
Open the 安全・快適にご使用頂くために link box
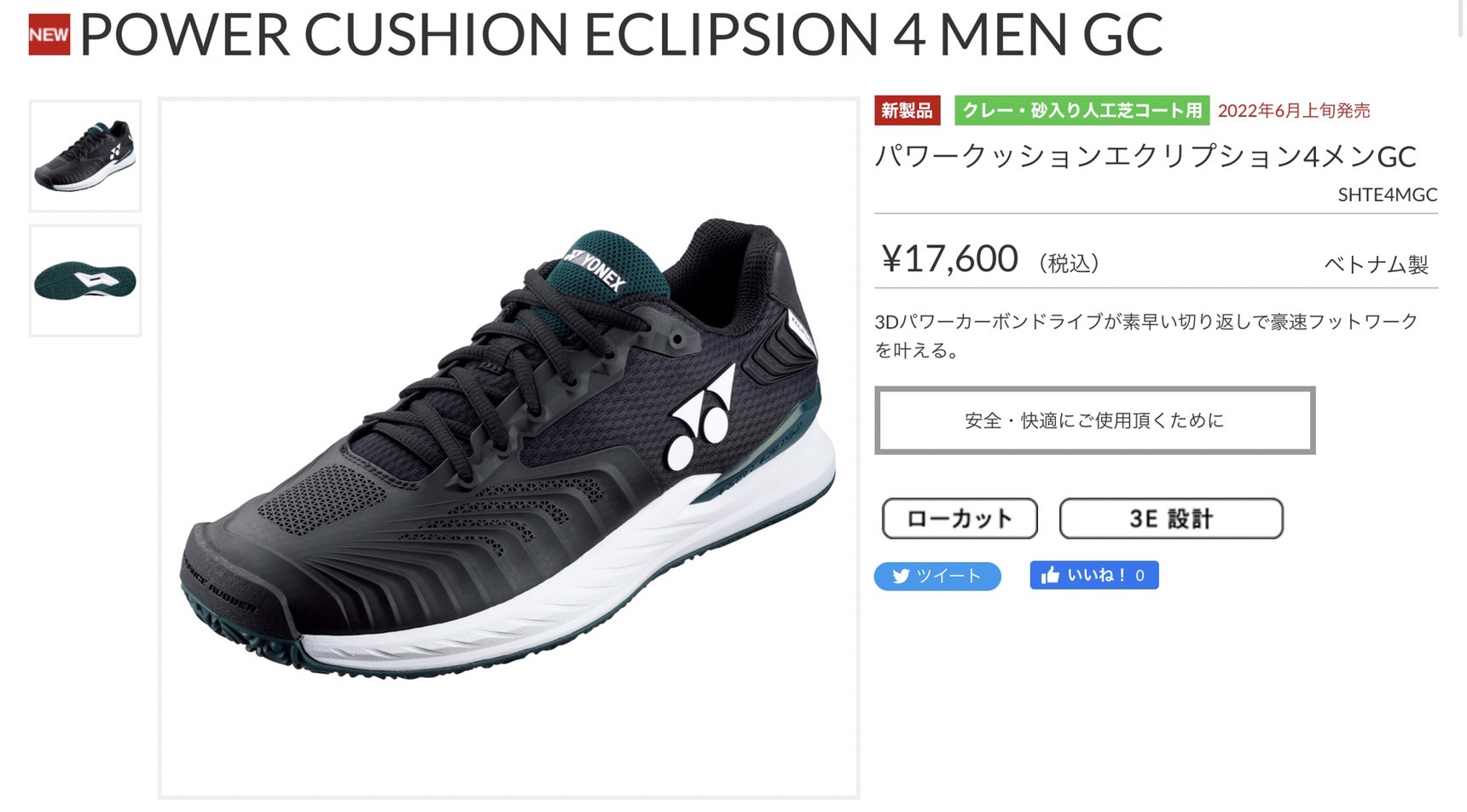click(x=1094, y=420)
